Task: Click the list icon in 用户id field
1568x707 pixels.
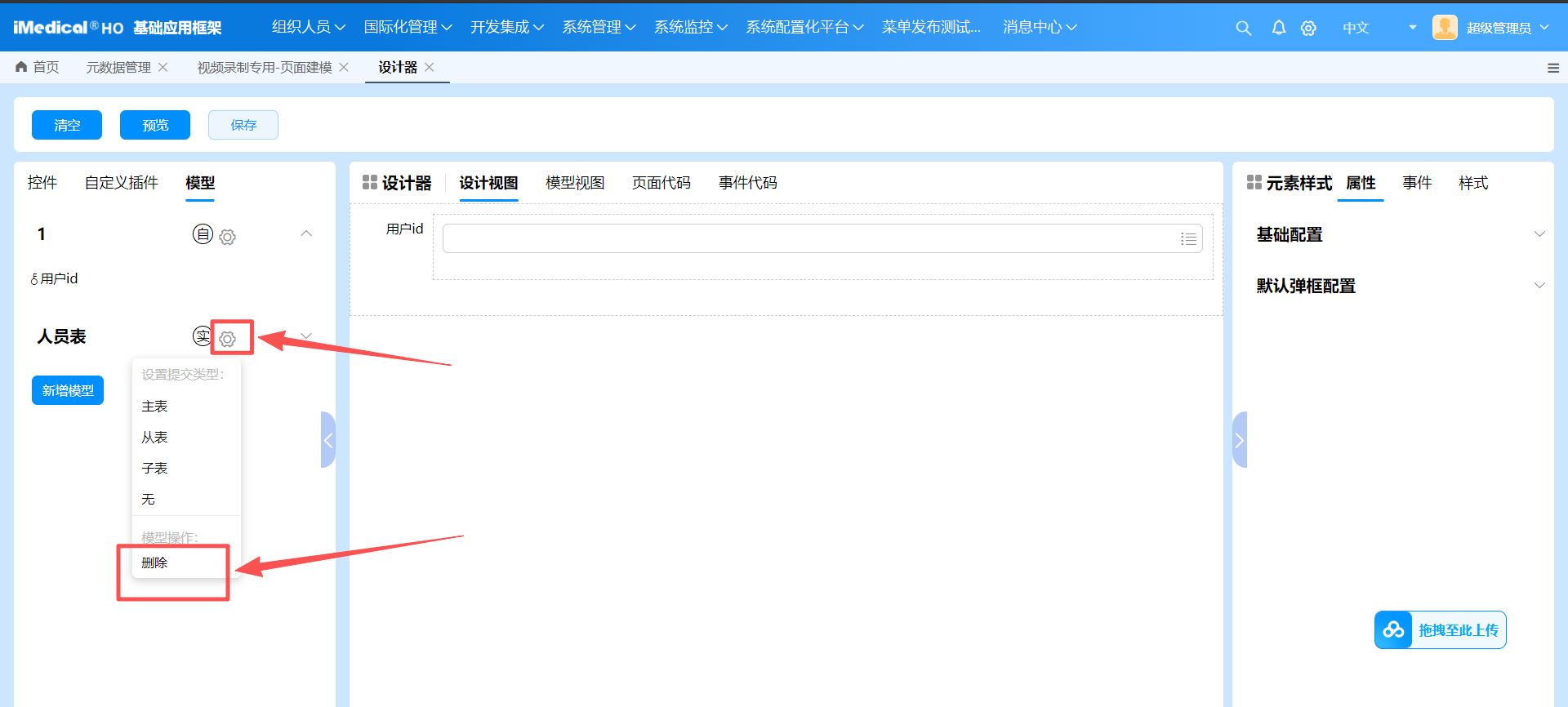Action: 1188,238
